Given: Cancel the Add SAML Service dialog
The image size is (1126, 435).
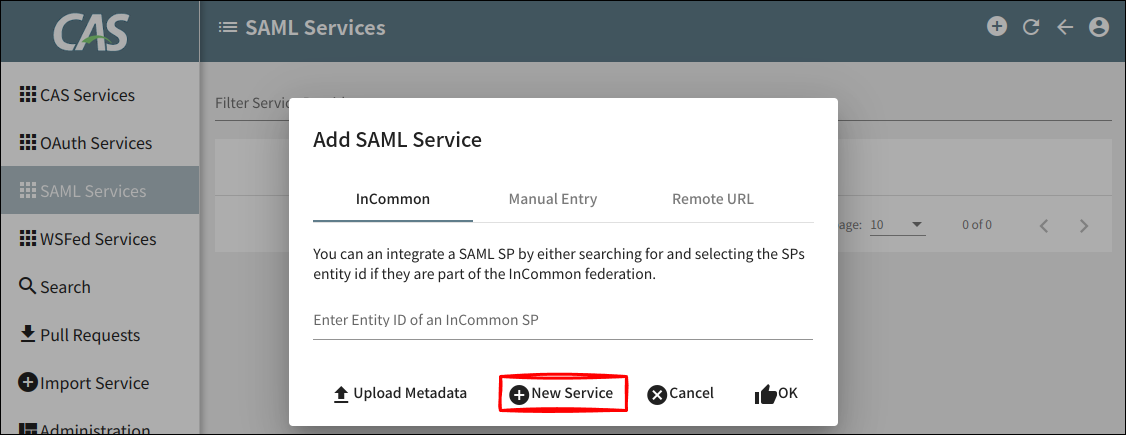Looking at the screenshot, I should (680, 393).
